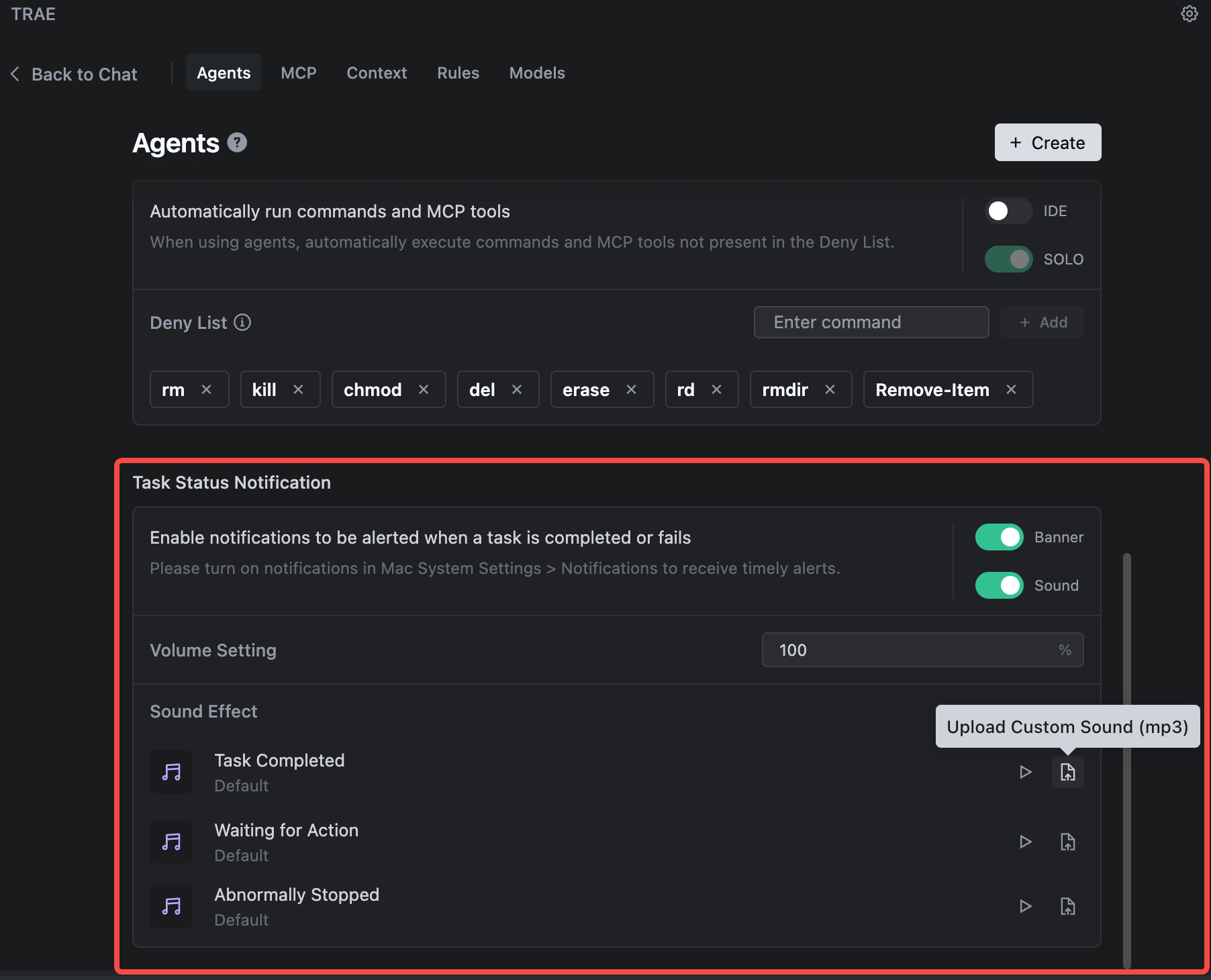The width and height of the screenshot is (1211, 980).
Task: Open the Models tab
Action: click(x=536, y=73)
